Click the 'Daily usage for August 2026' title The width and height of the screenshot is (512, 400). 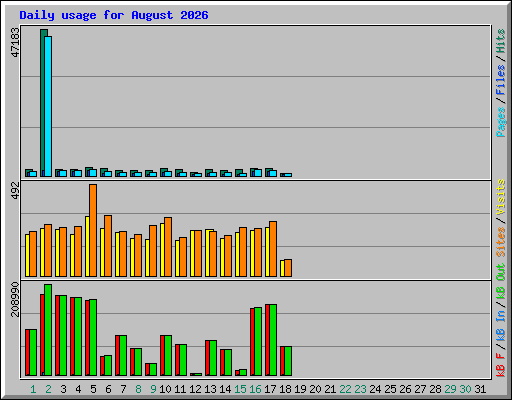click(x=114, y=15)
